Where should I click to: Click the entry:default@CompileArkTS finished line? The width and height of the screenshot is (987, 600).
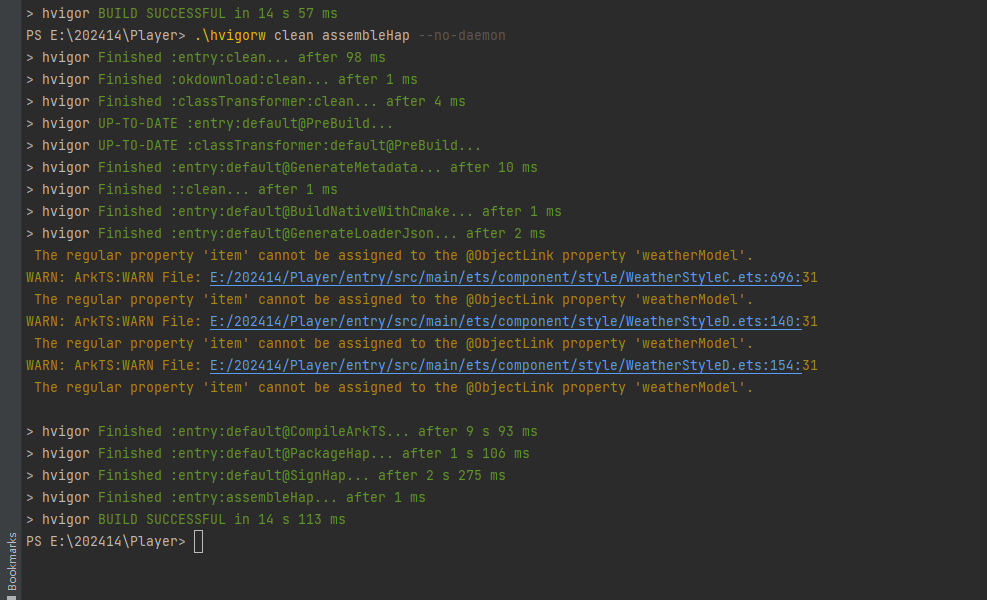[x=282, y=432]
